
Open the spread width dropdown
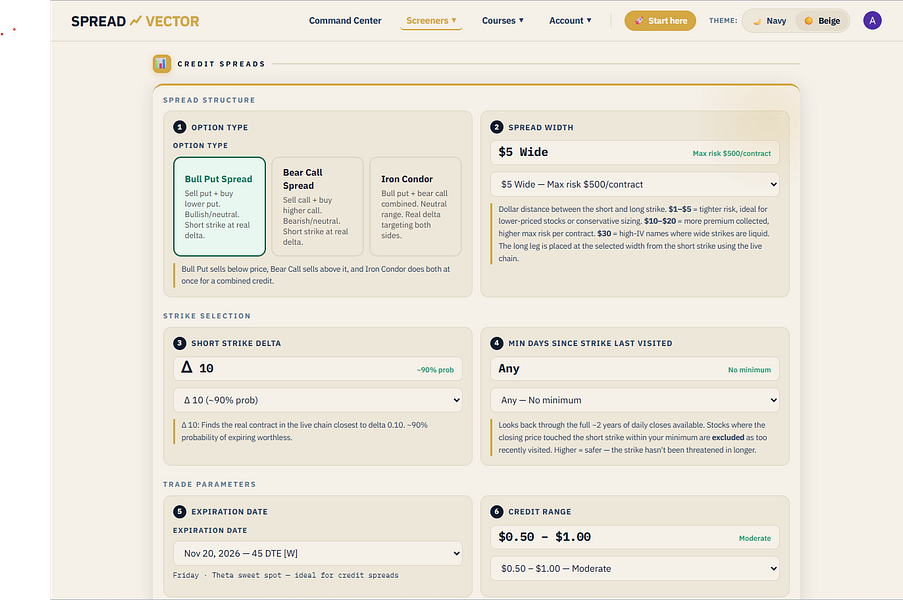point(635,184)
